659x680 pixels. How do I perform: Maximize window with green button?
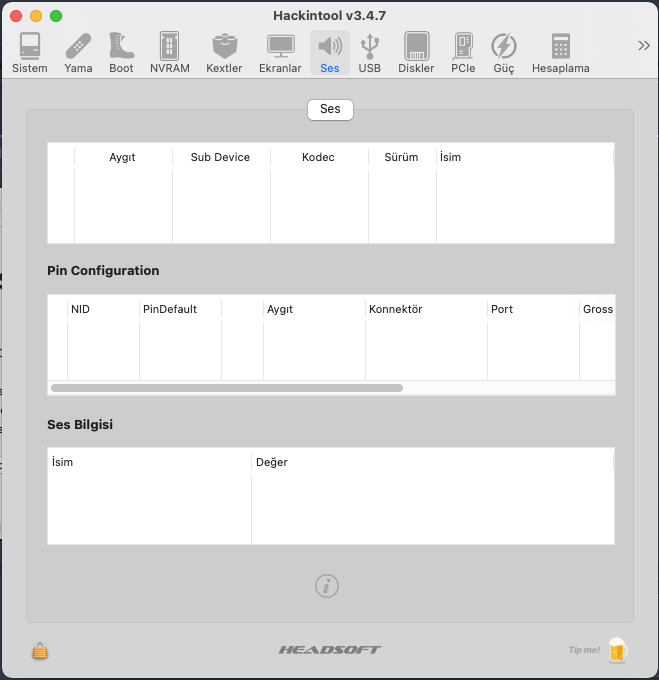[56, 16]
